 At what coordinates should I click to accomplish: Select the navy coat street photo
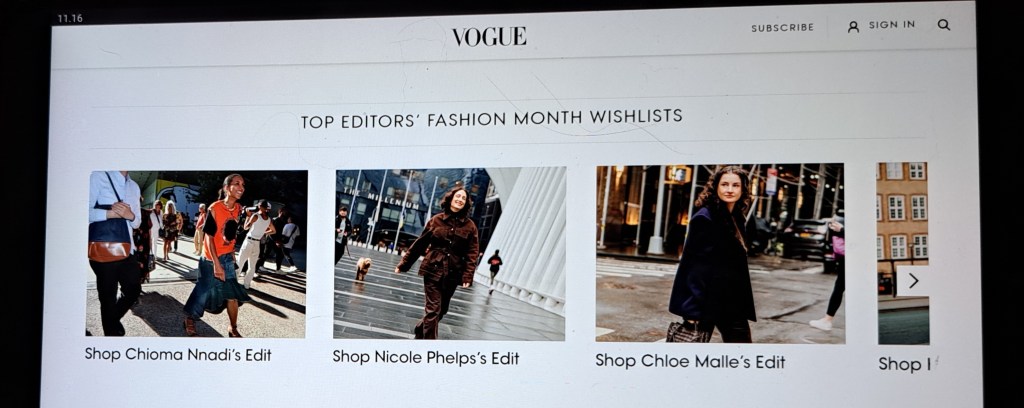[x=720, y=253]
